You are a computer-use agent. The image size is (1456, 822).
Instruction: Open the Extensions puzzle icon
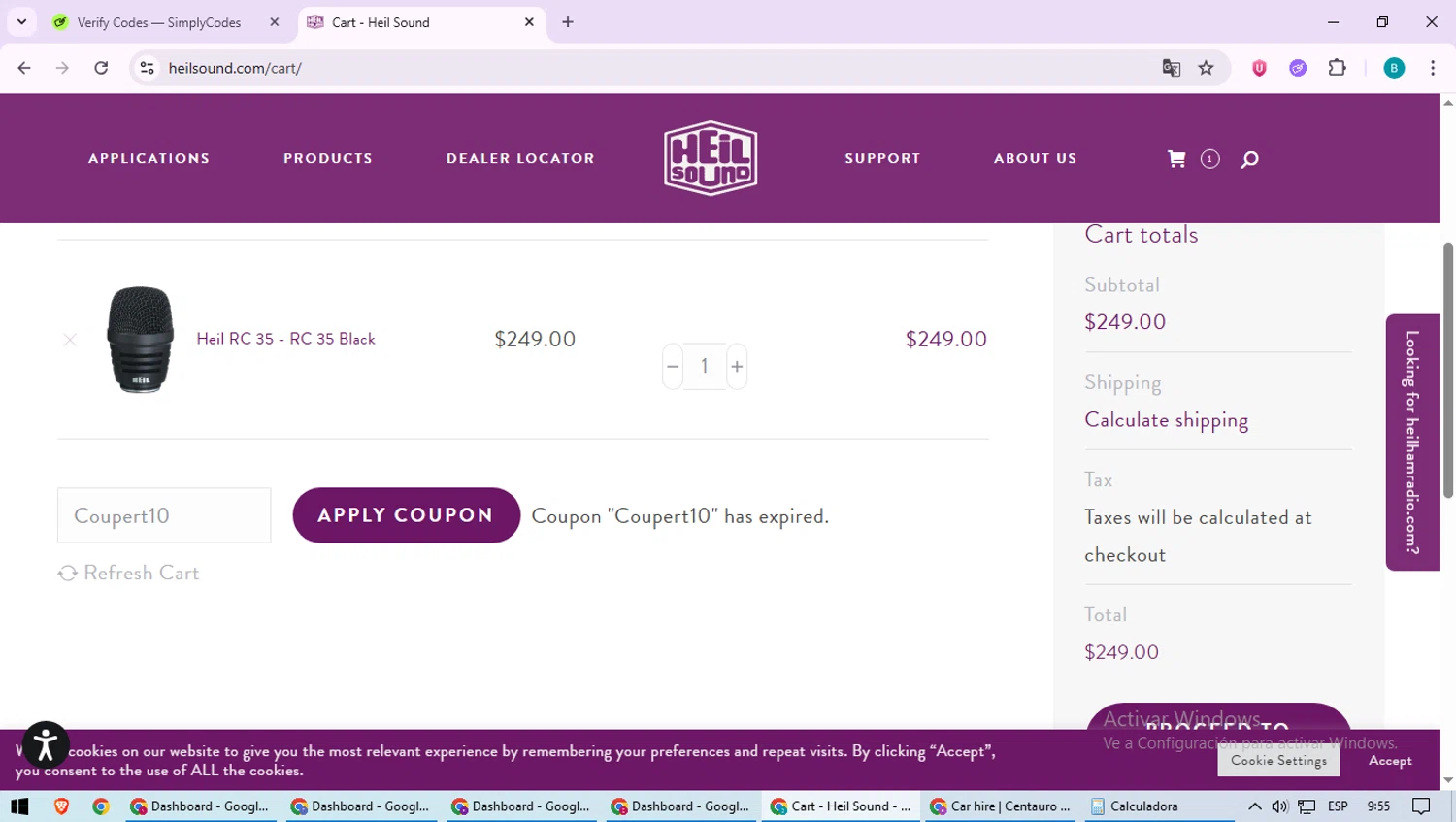(1338, 68)
